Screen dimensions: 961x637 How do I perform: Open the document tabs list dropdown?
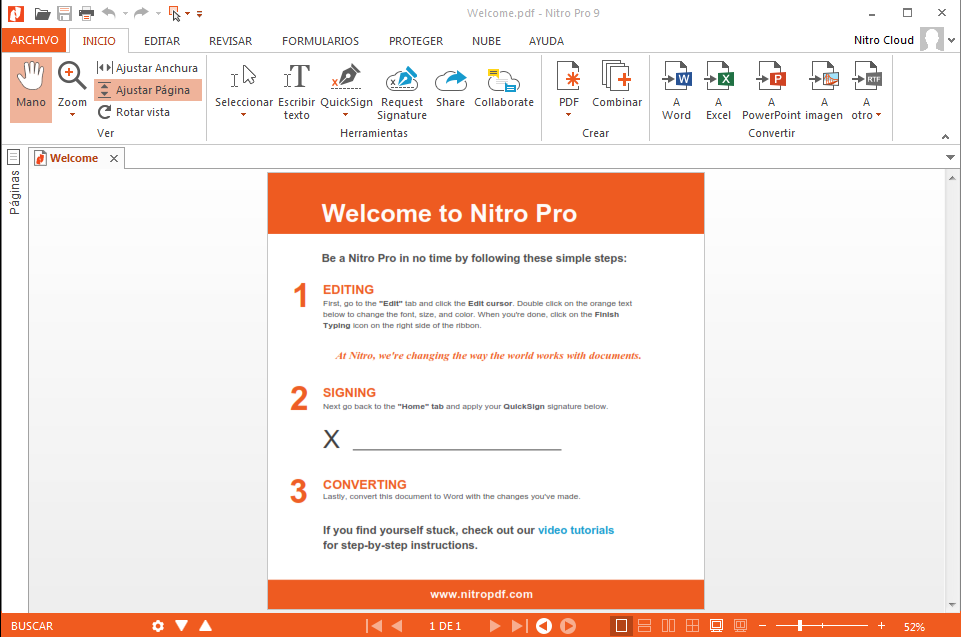tap(950, 158)
